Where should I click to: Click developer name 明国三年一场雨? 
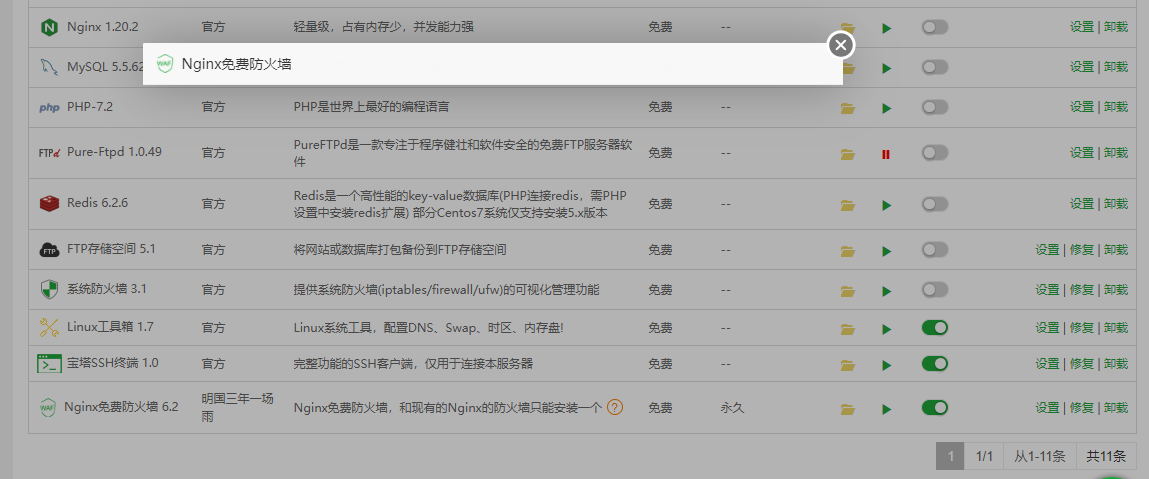[237, 407]
